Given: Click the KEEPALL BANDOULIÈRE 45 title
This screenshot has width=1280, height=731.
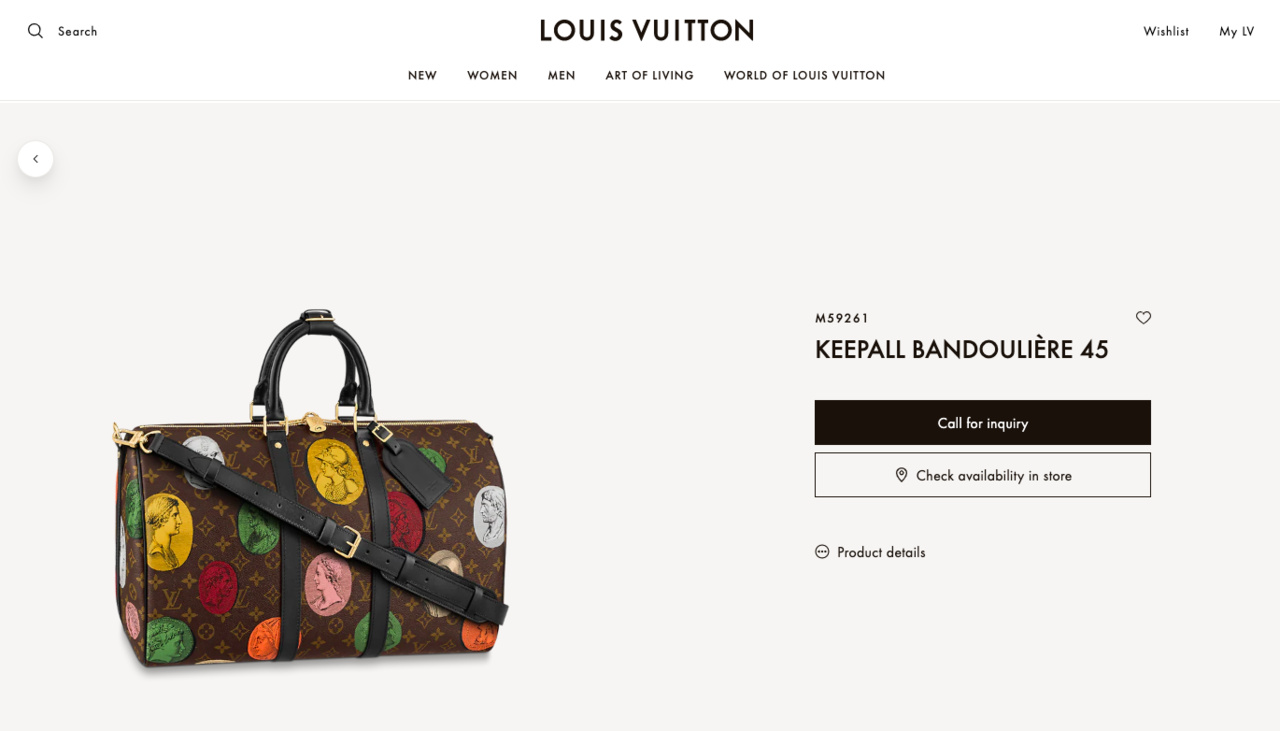Looking at the screenshot, I should click(962, 350).
